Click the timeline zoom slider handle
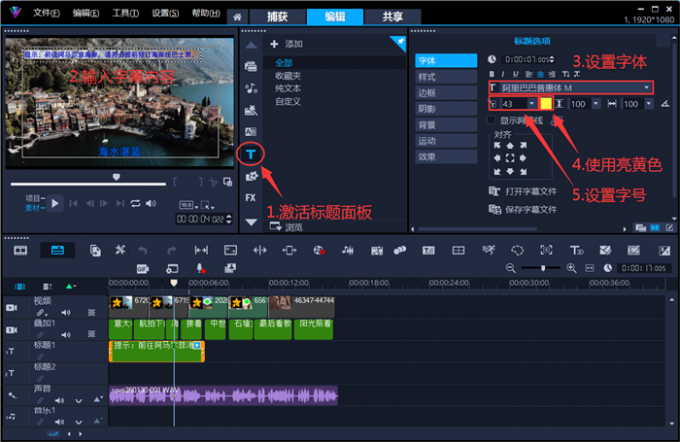 543,268
